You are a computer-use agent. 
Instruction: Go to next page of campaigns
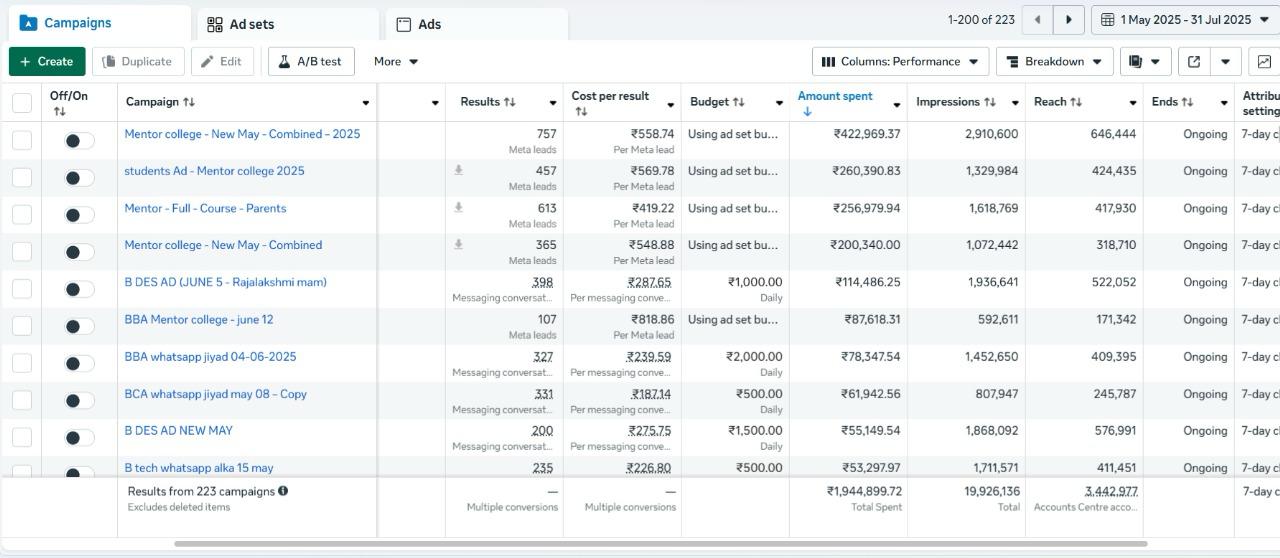click(x=1069, y=19)
